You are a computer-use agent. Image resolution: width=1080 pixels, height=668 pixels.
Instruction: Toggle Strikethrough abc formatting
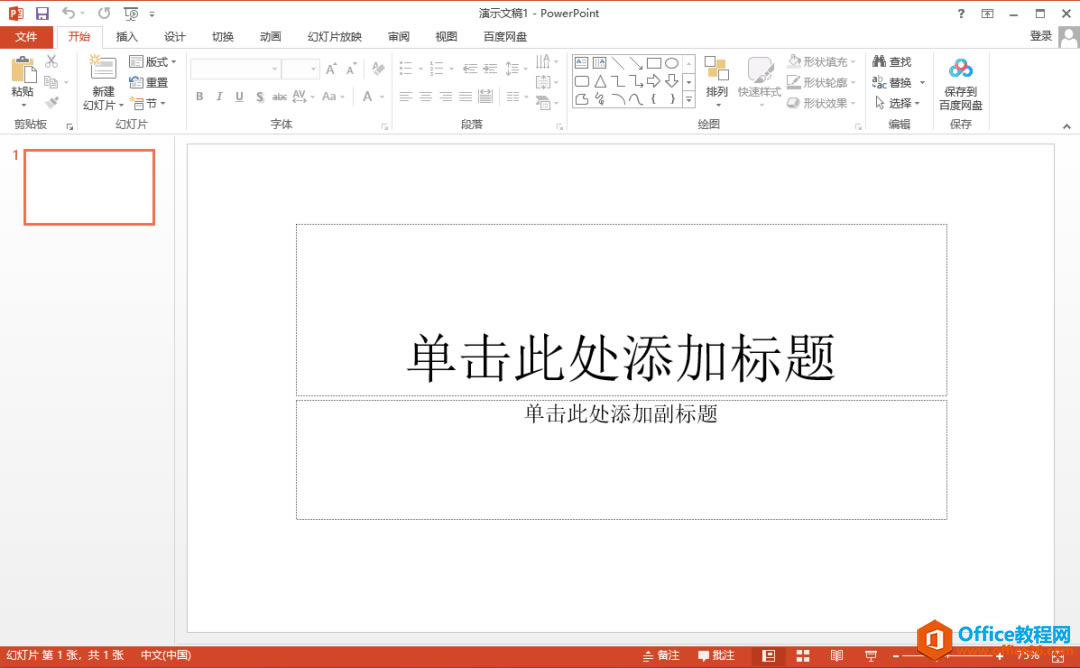[279, 96]
